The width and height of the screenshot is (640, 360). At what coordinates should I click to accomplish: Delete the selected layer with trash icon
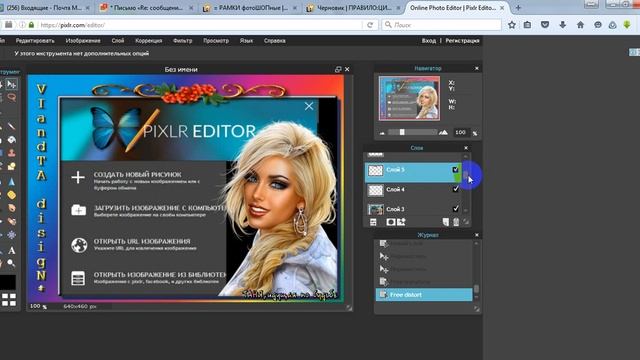456,222
